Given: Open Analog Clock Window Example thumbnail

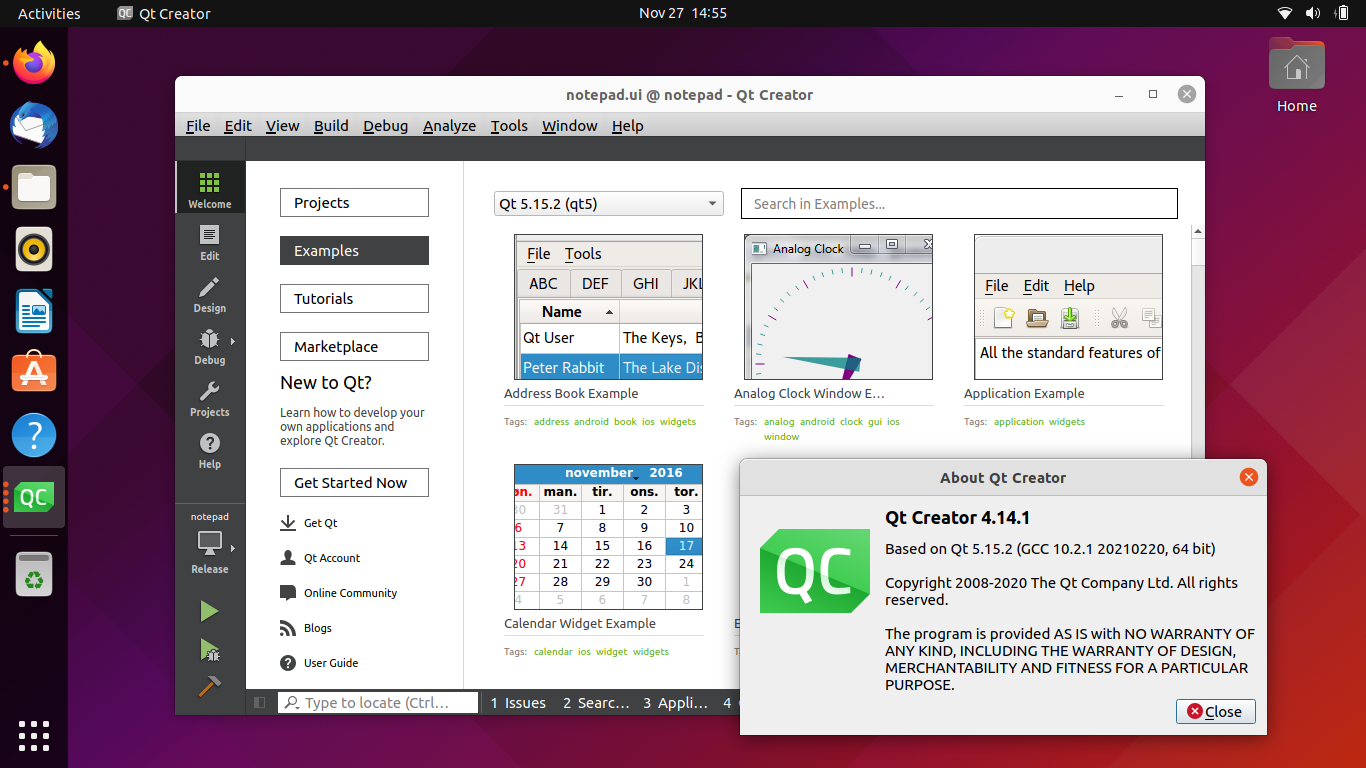Looking at the screenshot, I should 838,307.
